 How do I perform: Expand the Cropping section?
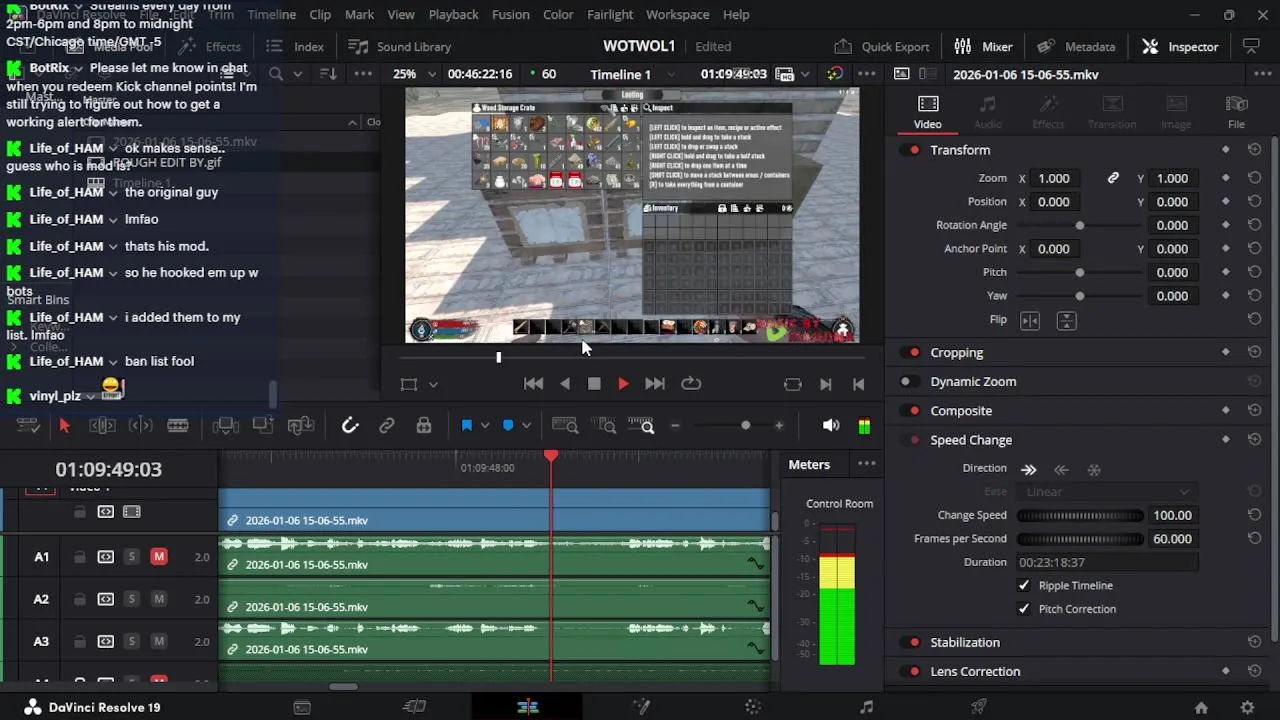(x=957, y=353)
